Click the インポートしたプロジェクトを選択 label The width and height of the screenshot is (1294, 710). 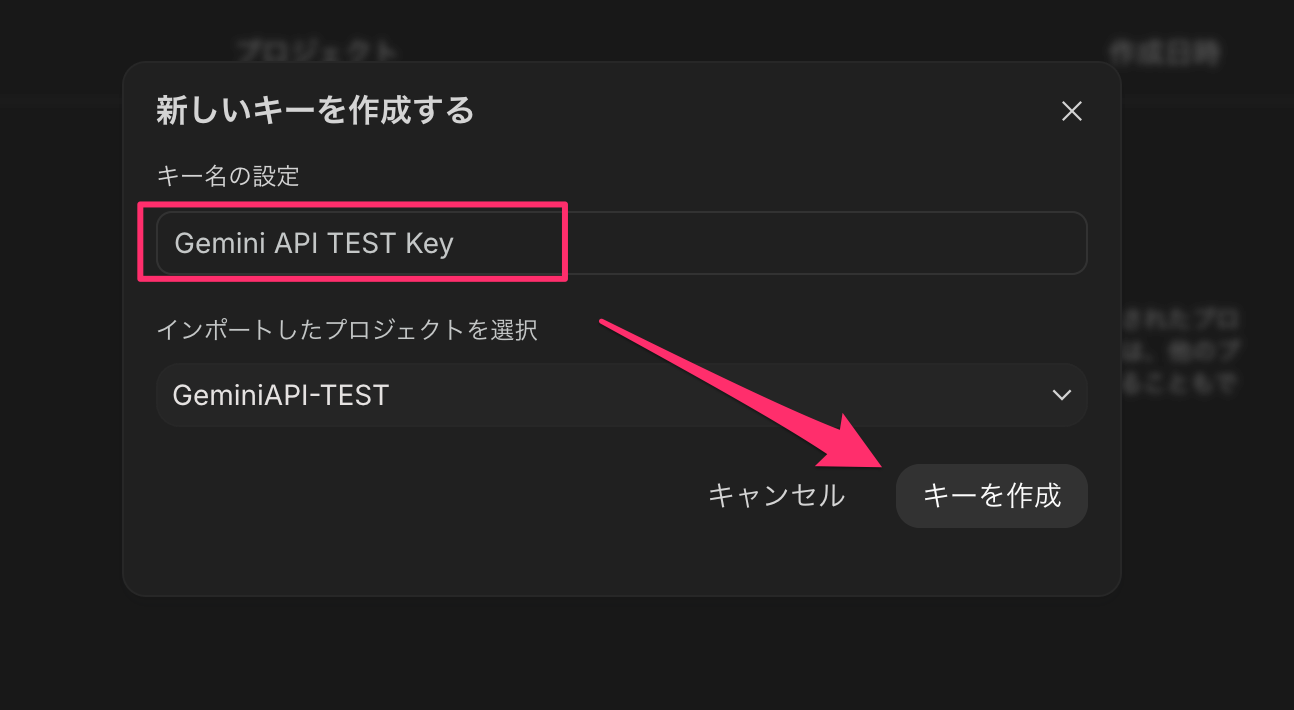tap(347, 330)
